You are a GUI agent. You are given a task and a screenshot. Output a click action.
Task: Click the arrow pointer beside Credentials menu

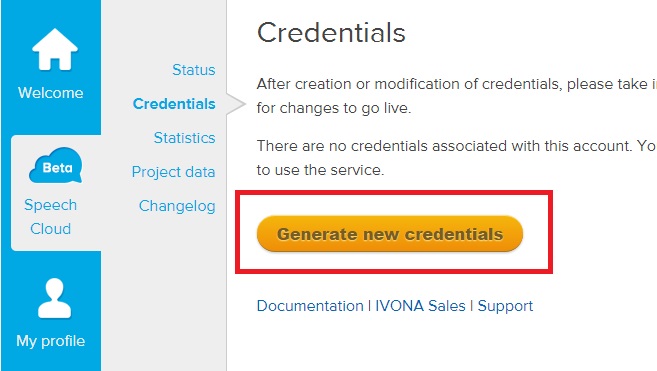[236, 104]
